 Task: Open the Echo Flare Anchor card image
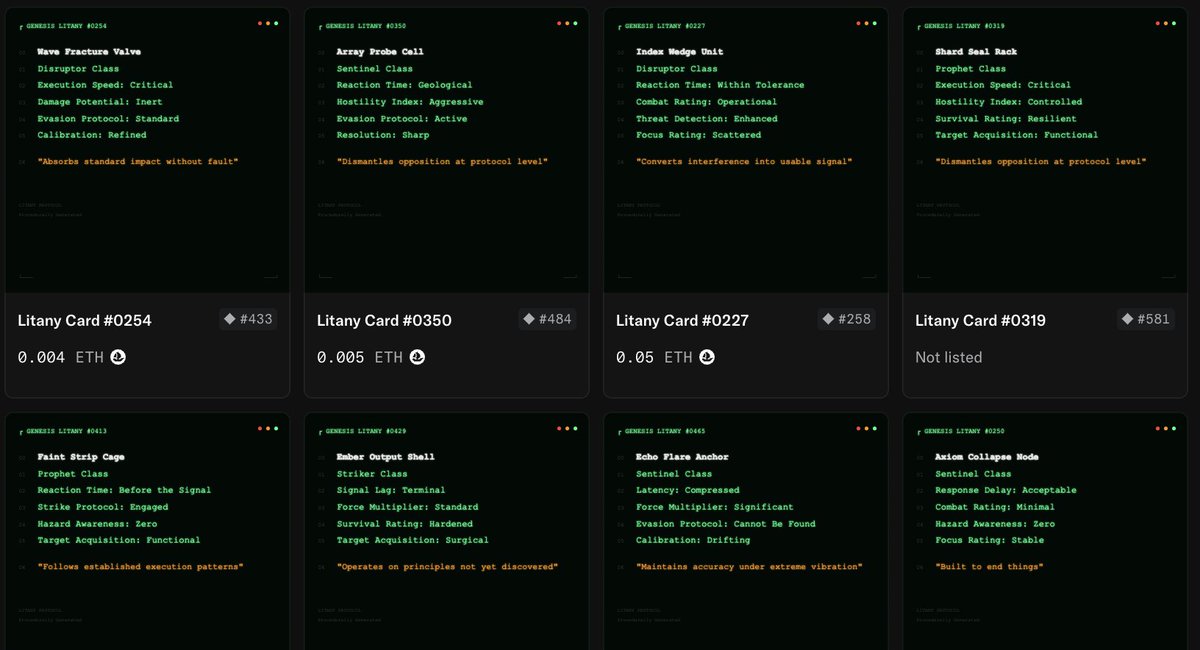click(x=746, y=532)
